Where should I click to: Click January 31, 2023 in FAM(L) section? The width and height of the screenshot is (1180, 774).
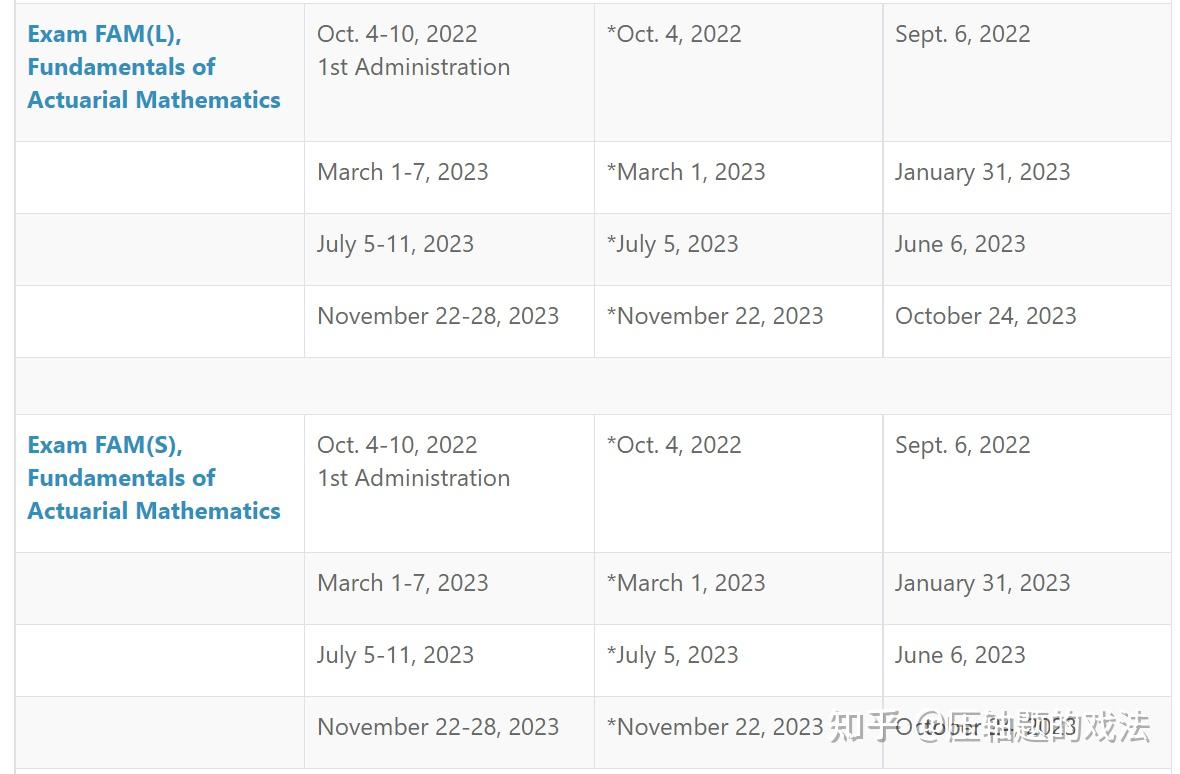pos(982,172)
